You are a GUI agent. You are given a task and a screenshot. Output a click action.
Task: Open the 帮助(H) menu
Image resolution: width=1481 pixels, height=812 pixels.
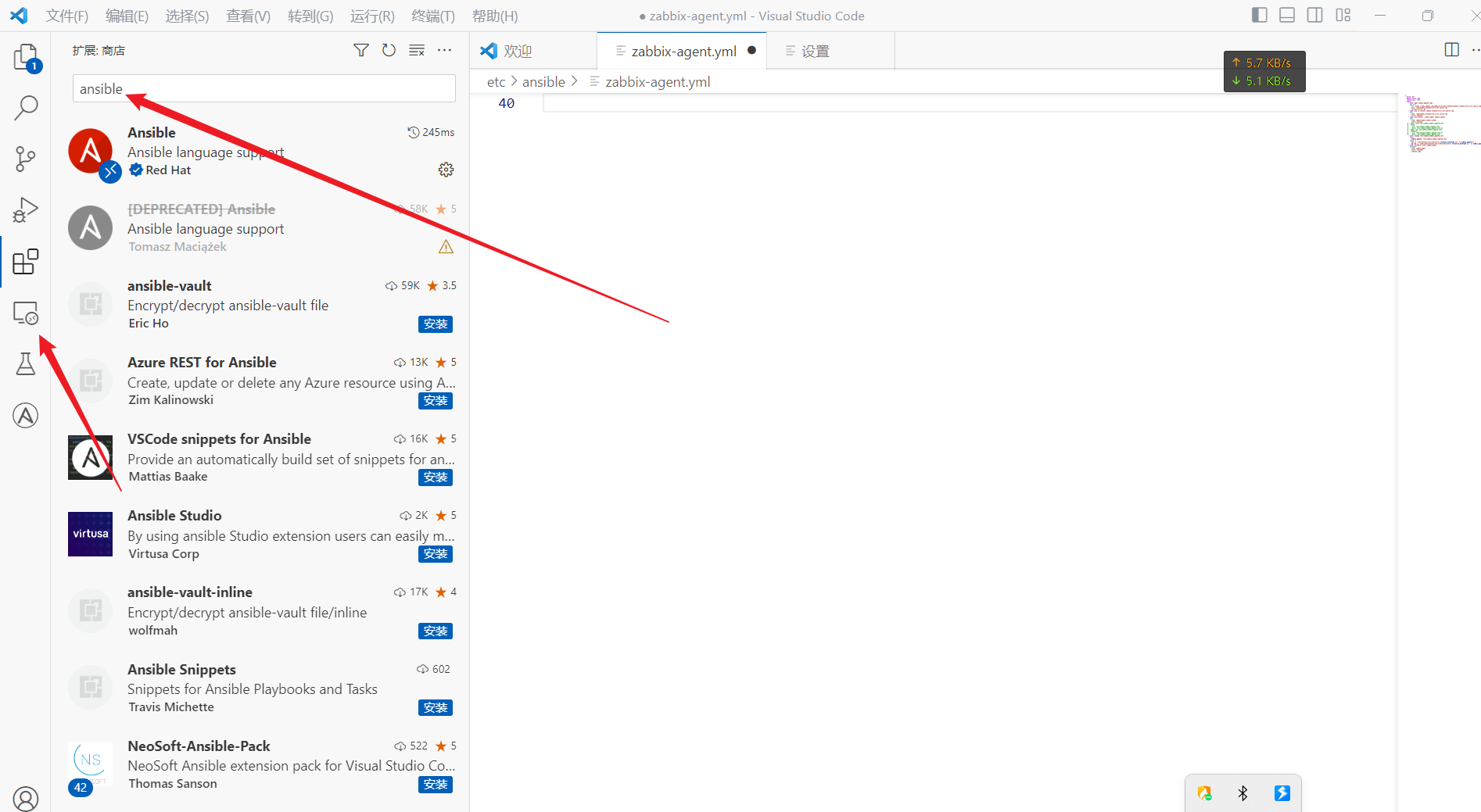pos(495,16)
